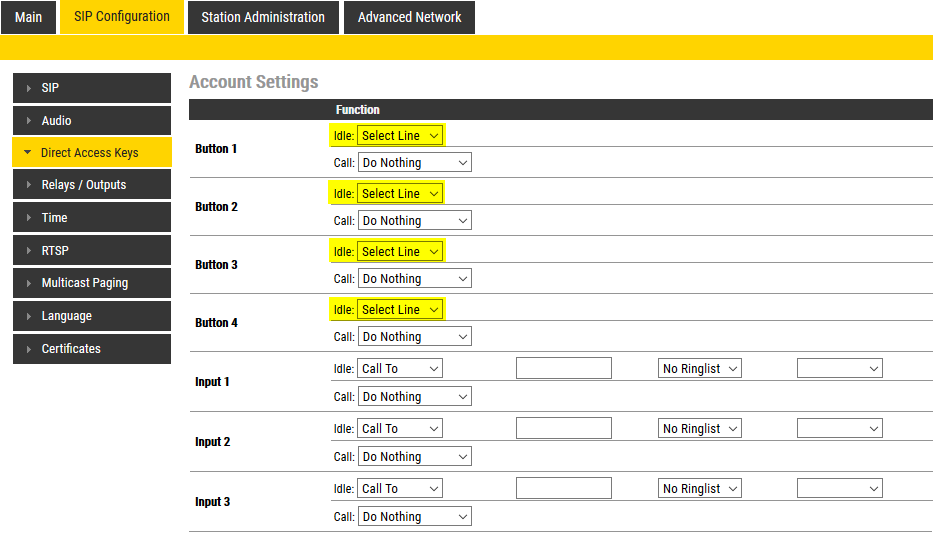Expand the Audio sidebar arrow

click(29, 121)
